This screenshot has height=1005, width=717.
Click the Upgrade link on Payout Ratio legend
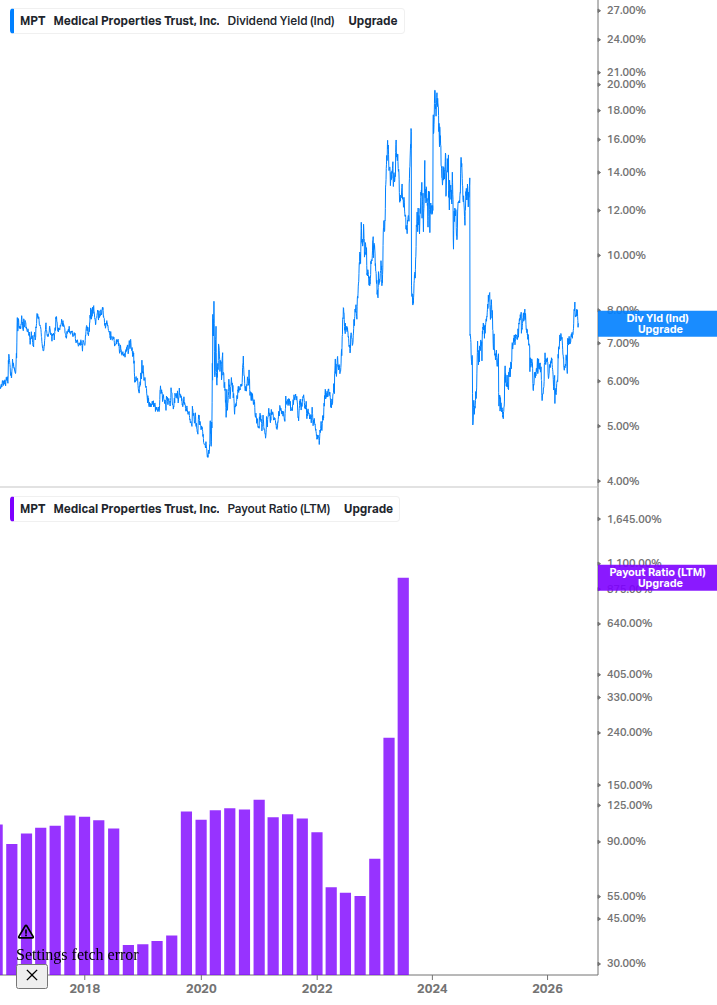tap(368, 509)
